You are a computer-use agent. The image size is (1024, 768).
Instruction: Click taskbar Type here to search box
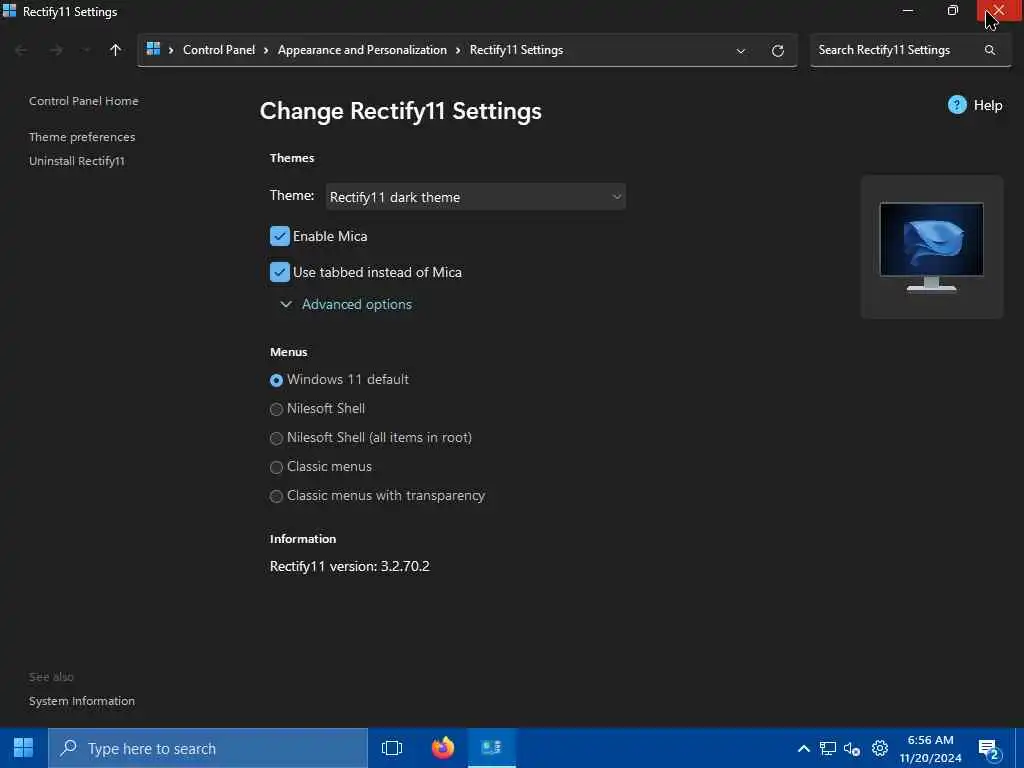pyautogui.click(x=208, y=748)
